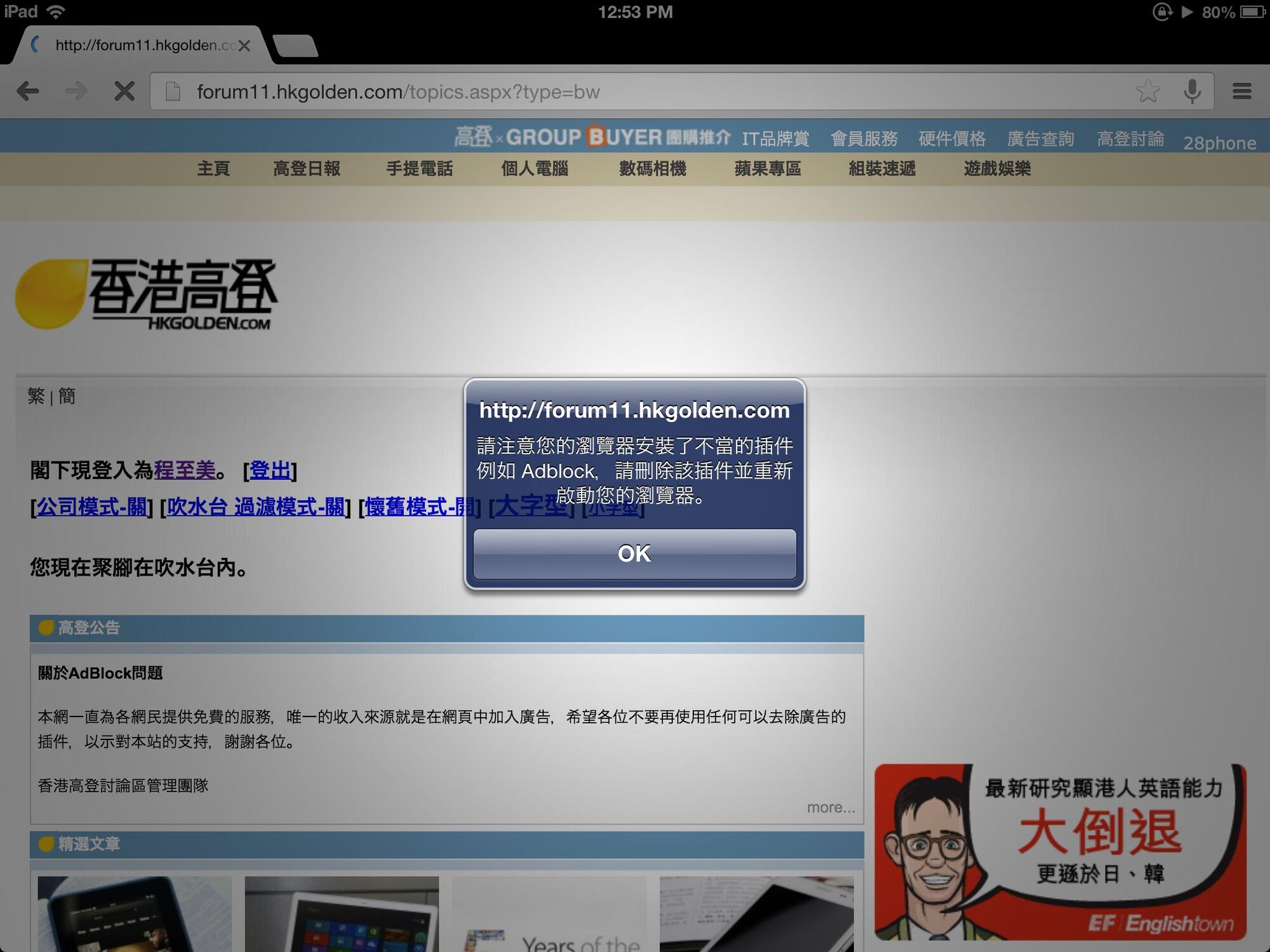
Task: Select 高登日報 in navigation menu
Action: pyautogui.click(x=307, y=168)
